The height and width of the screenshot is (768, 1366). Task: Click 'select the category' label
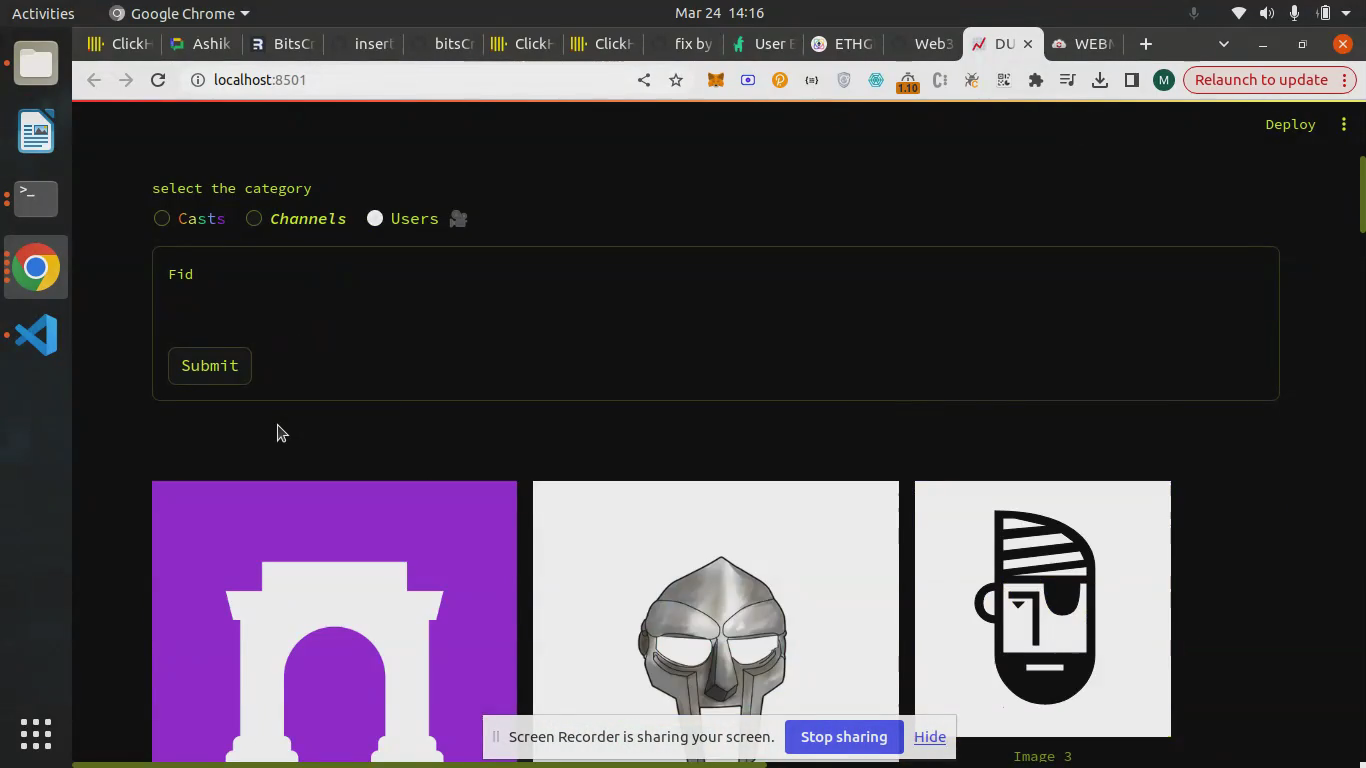coord(232,188)
